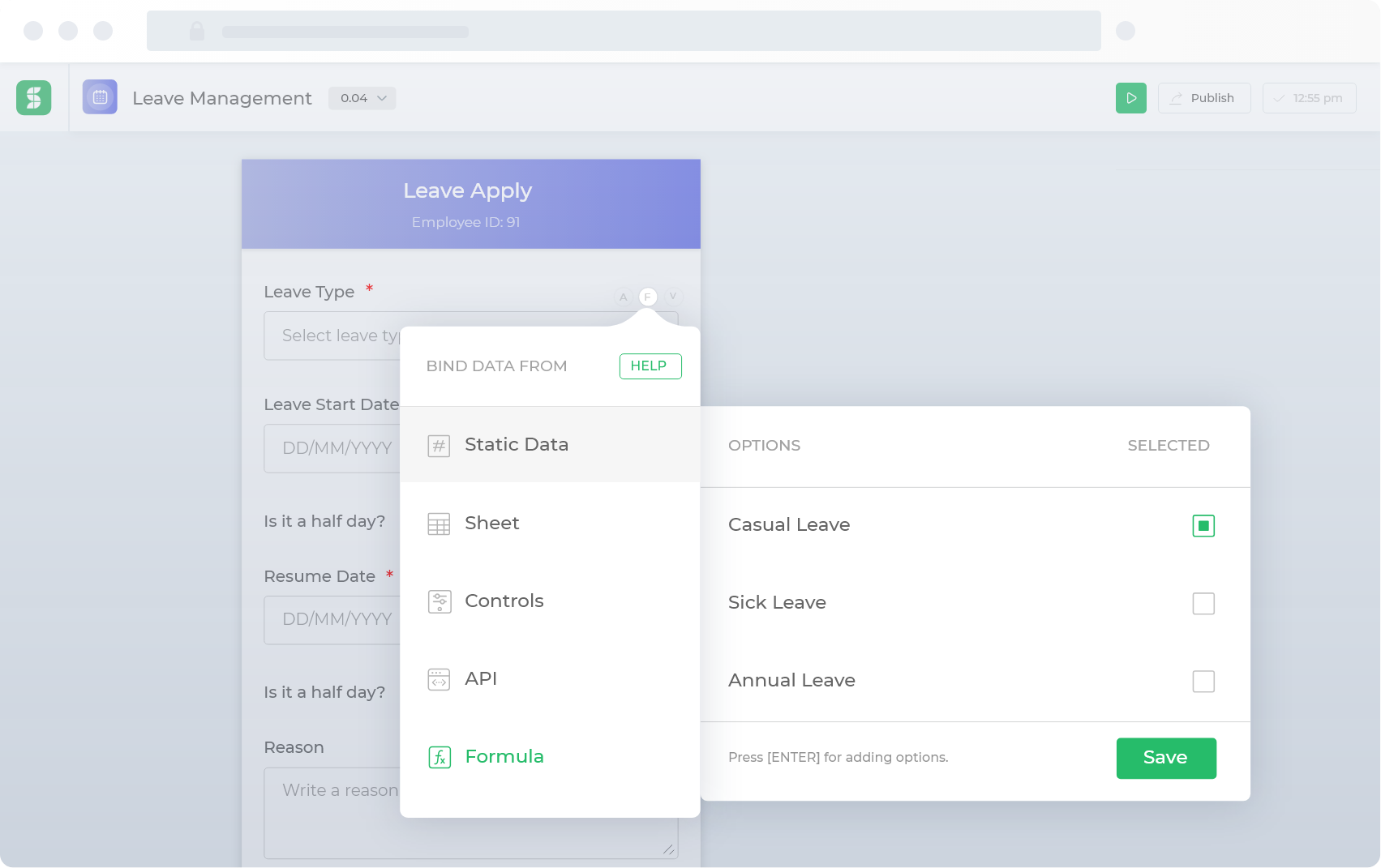Save the static options
This screenshot has height=868, width=1381.
point(1166,759)
